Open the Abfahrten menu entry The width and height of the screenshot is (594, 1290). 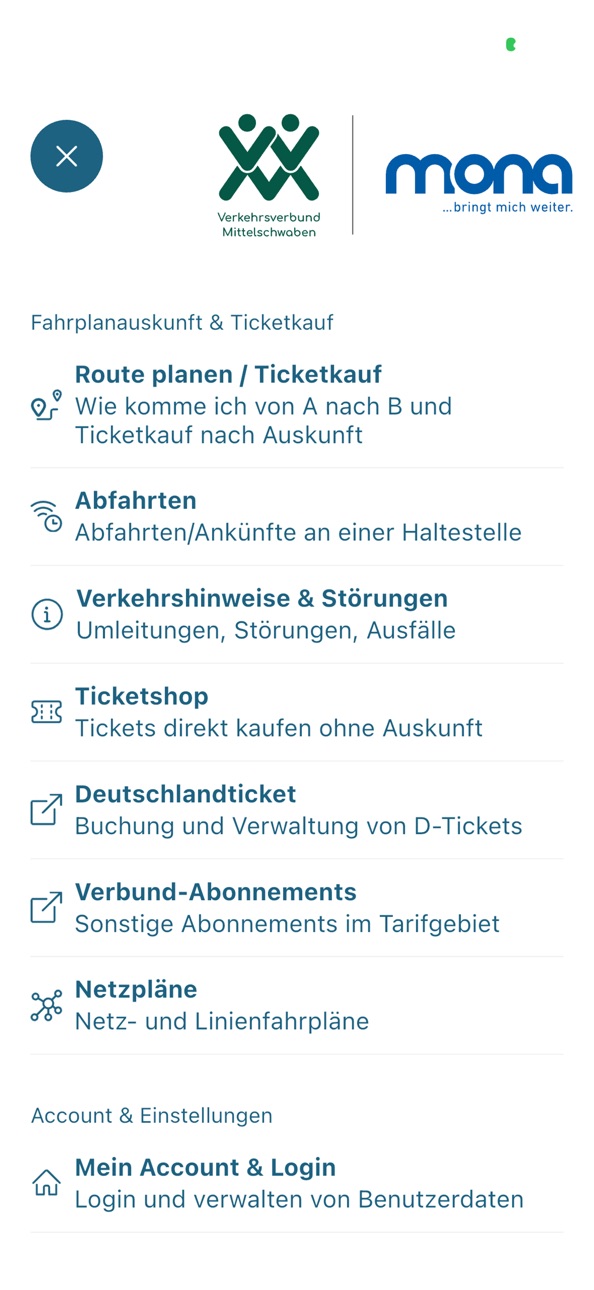tap(297, 516)
